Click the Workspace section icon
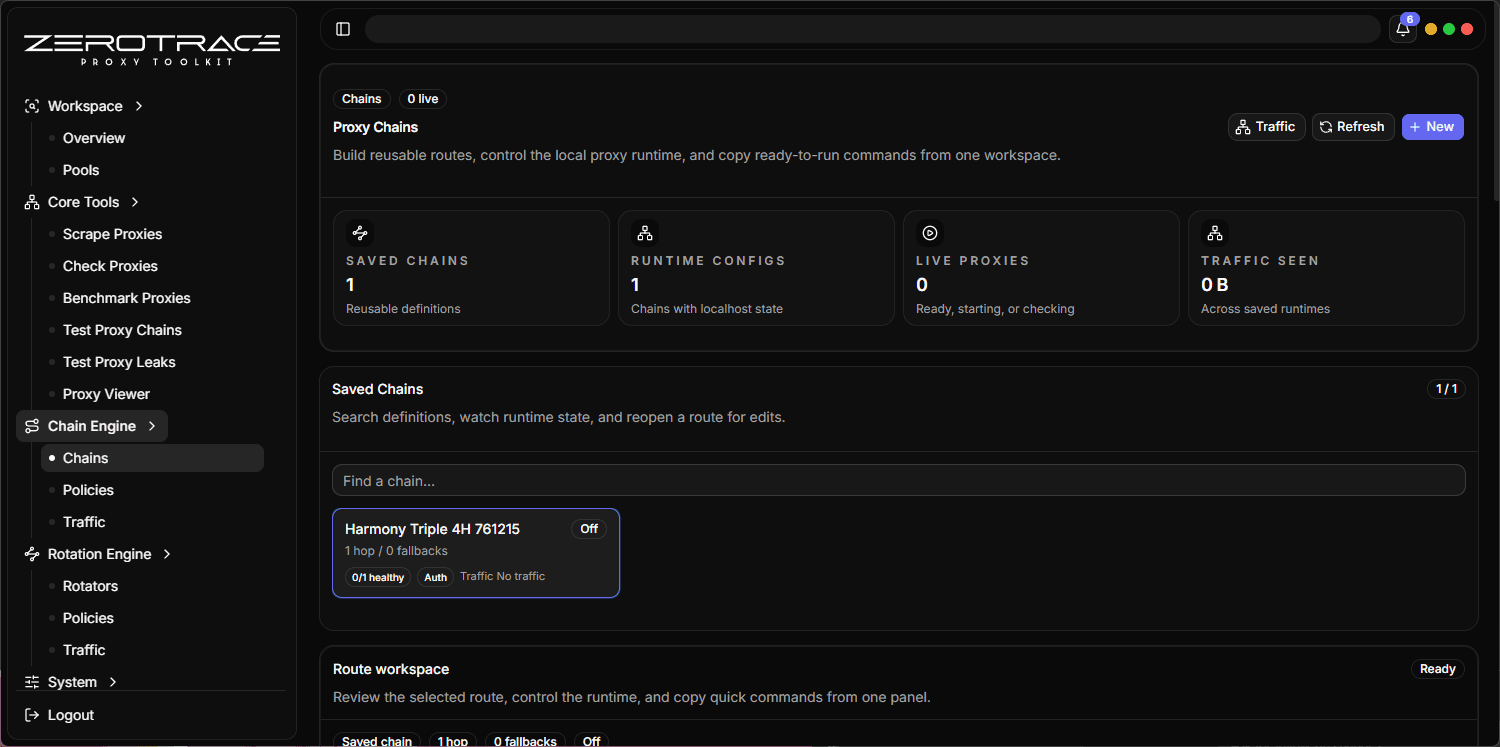1500x747 pixels. 32,106
